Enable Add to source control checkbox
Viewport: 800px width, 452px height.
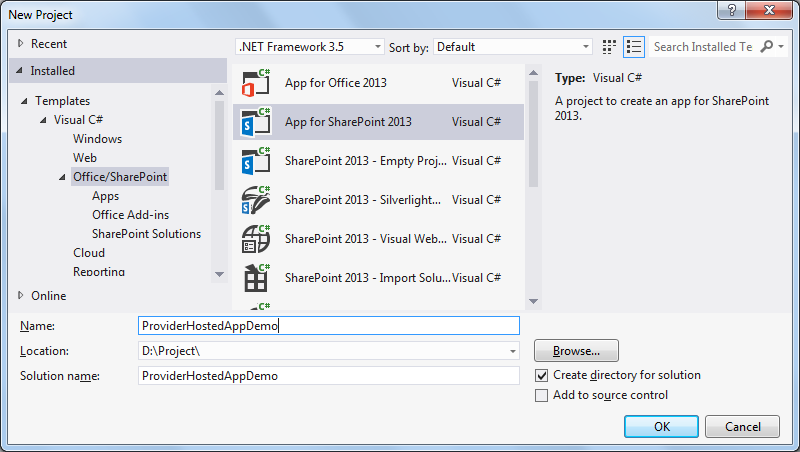point(541,395)
